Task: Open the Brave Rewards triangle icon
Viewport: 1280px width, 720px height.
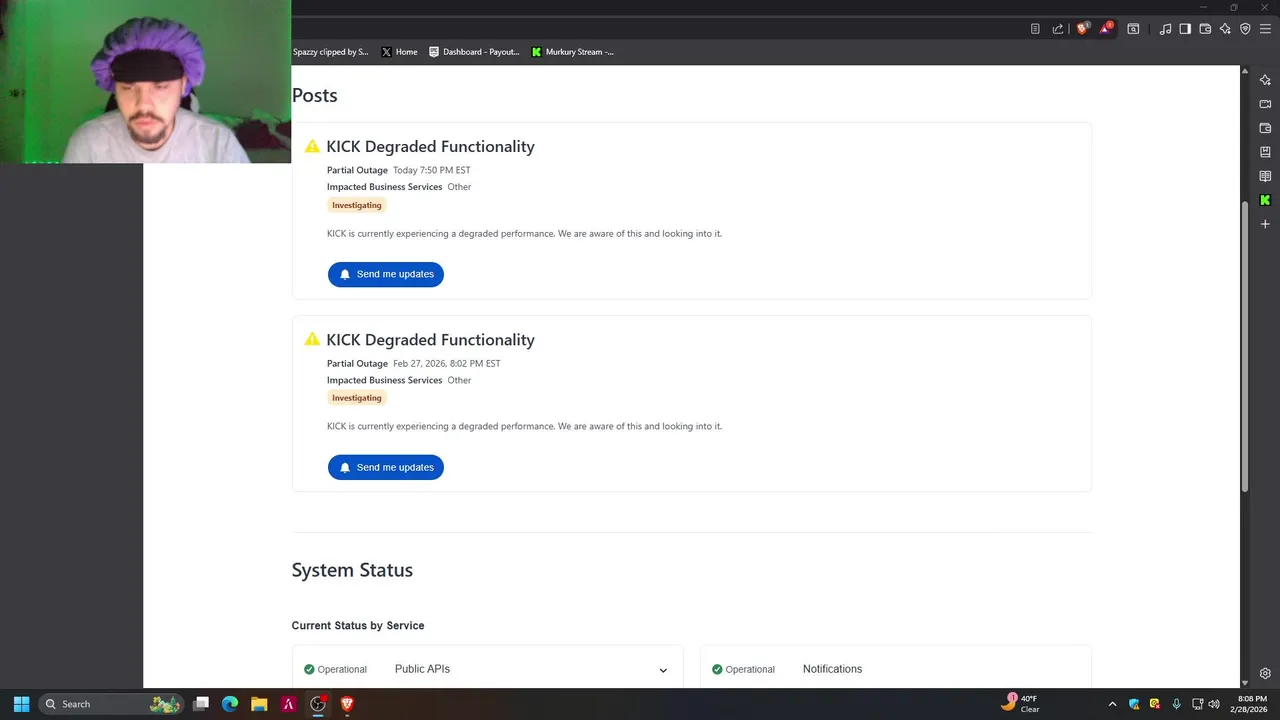Action: (1105, 29)
